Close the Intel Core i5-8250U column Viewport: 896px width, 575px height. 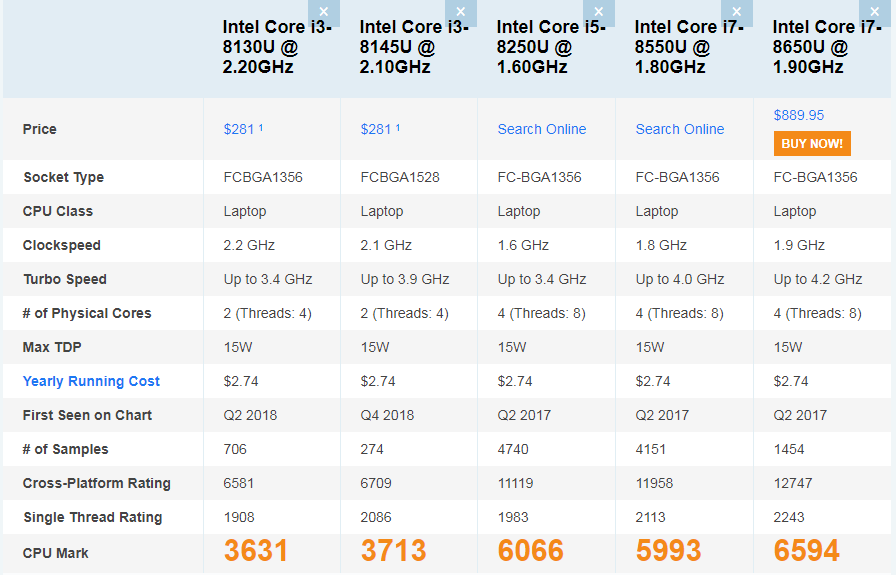tap(598, 13)
